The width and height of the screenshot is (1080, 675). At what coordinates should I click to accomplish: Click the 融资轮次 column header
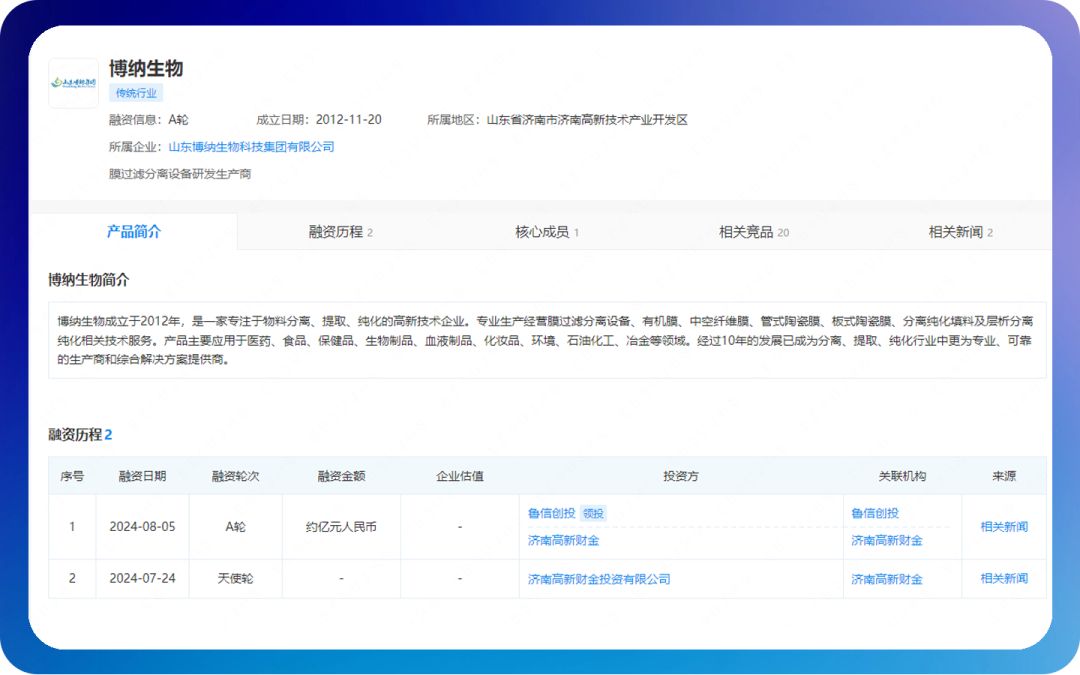236,476
